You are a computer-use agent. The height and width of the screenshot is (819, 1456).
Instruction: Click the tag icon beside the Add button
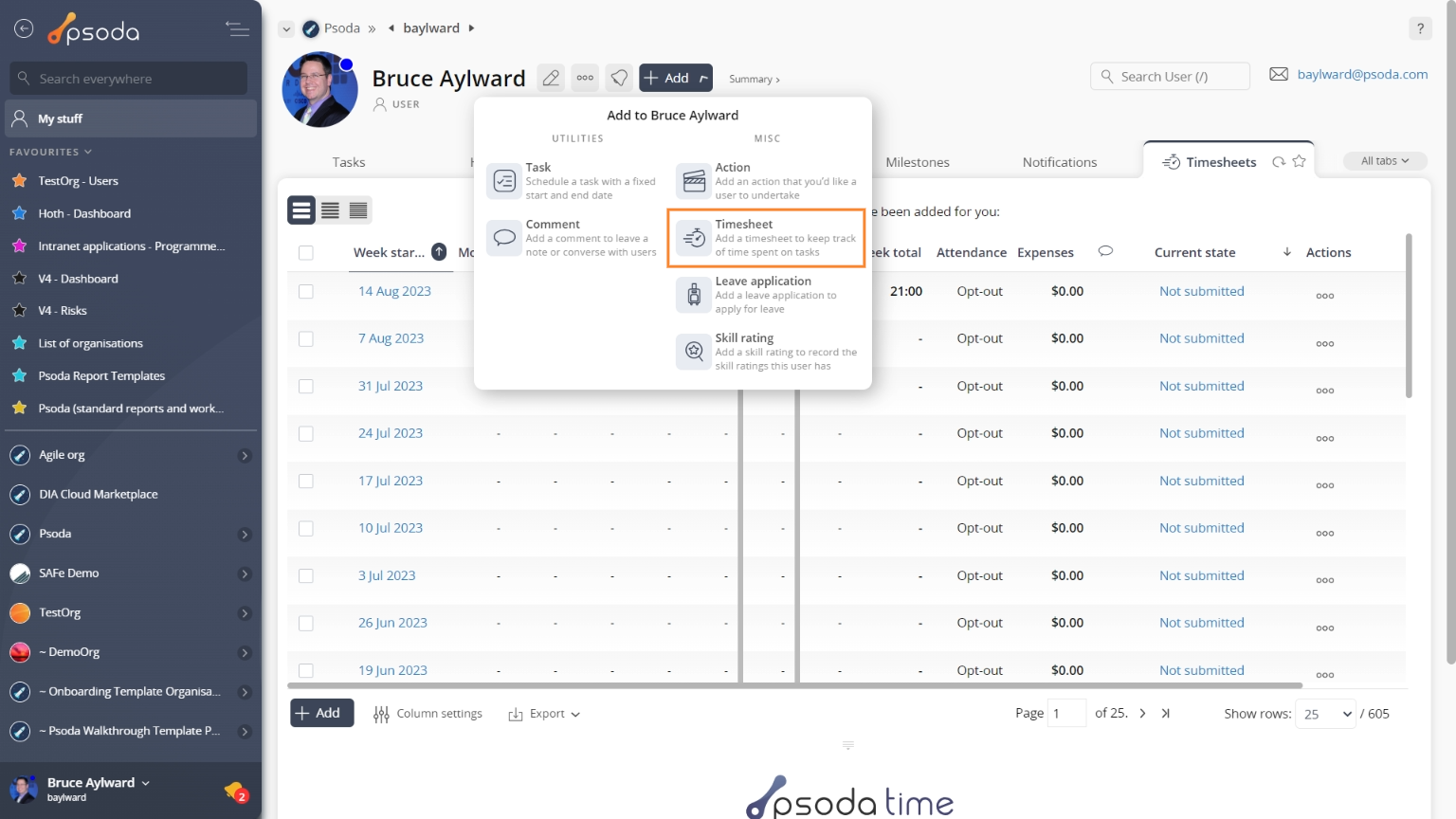pyautogui.click(x=619, y=78)
